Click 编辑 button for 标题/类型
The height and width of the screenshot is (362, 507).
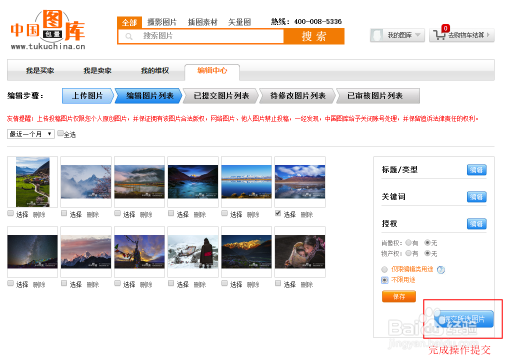[x=477, y=170]
